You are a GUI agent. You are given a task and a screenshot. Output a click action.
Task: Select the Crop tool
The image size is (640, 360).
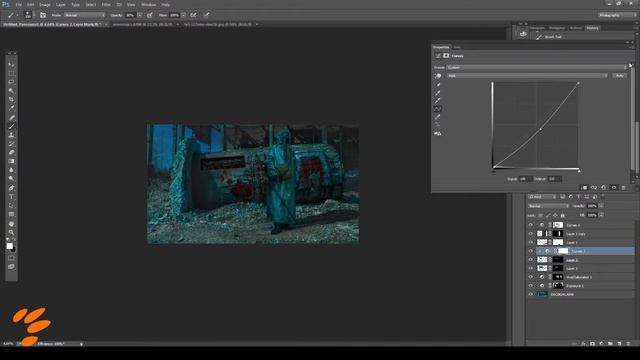coord(11,100)
